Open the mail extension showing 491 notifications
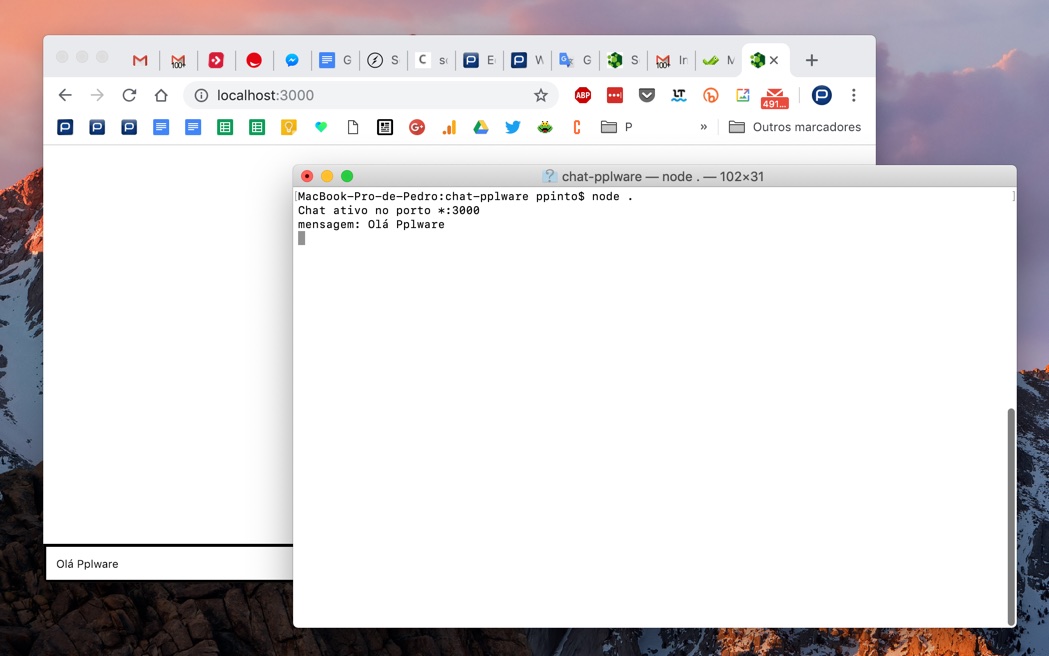This screenshot has width=1049, height=656. point(773,95)
